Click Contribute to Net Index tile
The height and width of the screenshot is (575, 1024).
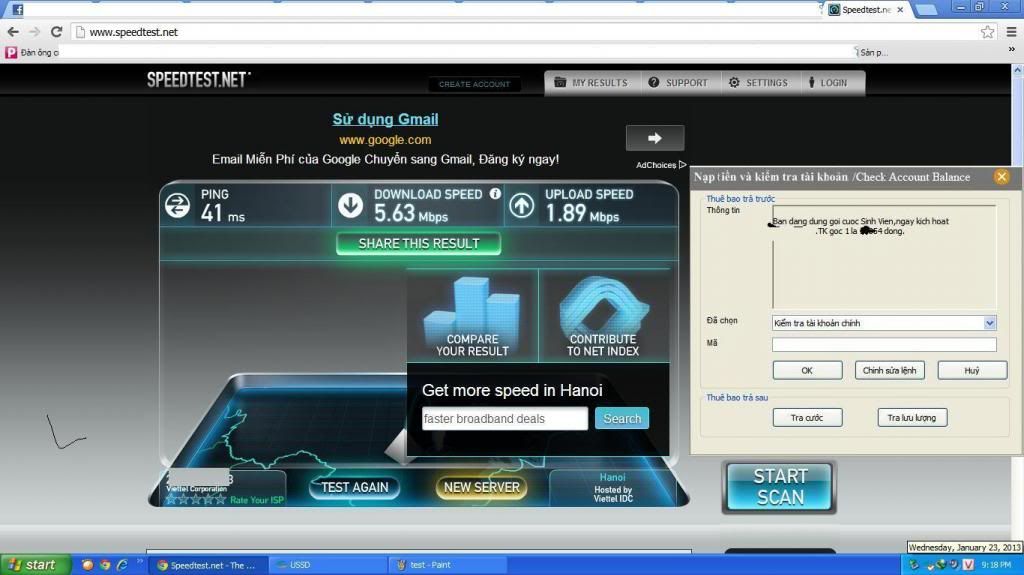603,316
